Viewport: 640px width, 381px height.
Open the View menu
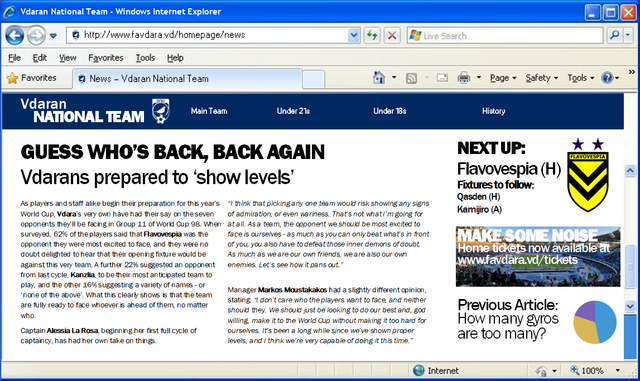pos(67,58)
